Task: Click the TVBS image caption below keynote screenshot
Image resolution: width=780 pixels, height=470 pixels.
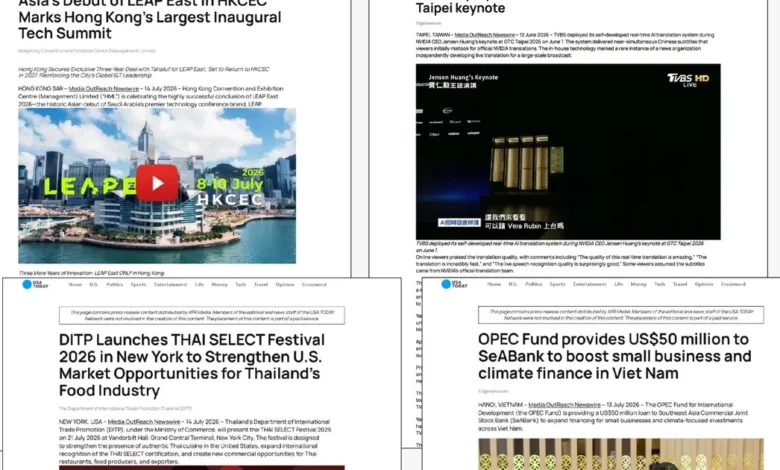Action: [560, 247]
